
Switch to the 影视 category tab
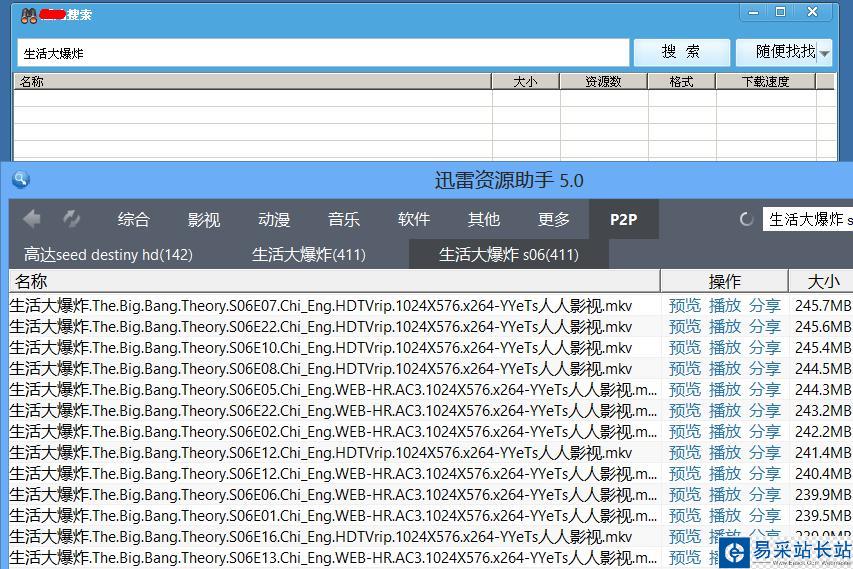[x=203, y=219]
